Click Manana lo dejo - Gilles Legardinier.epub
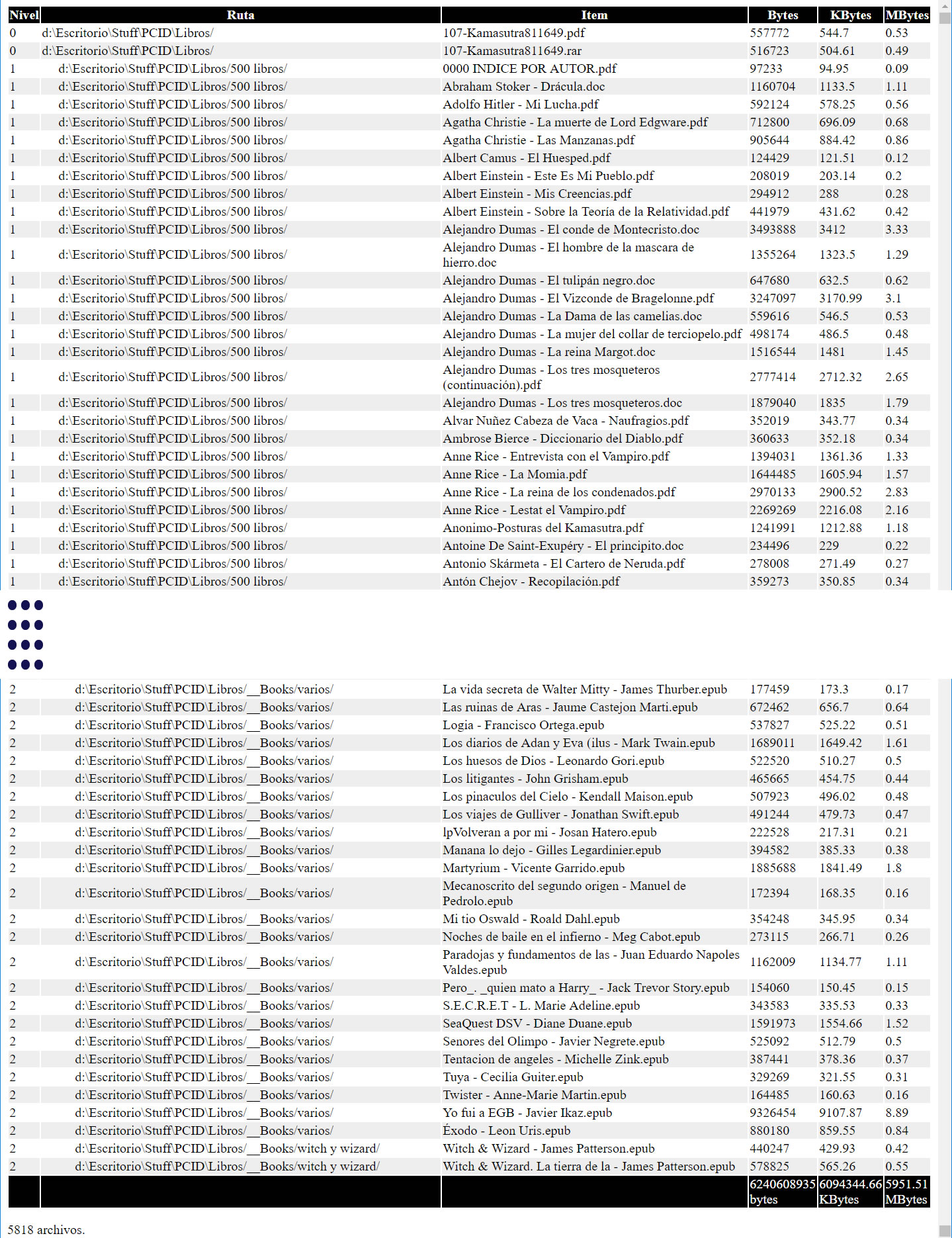 (552, 850)
